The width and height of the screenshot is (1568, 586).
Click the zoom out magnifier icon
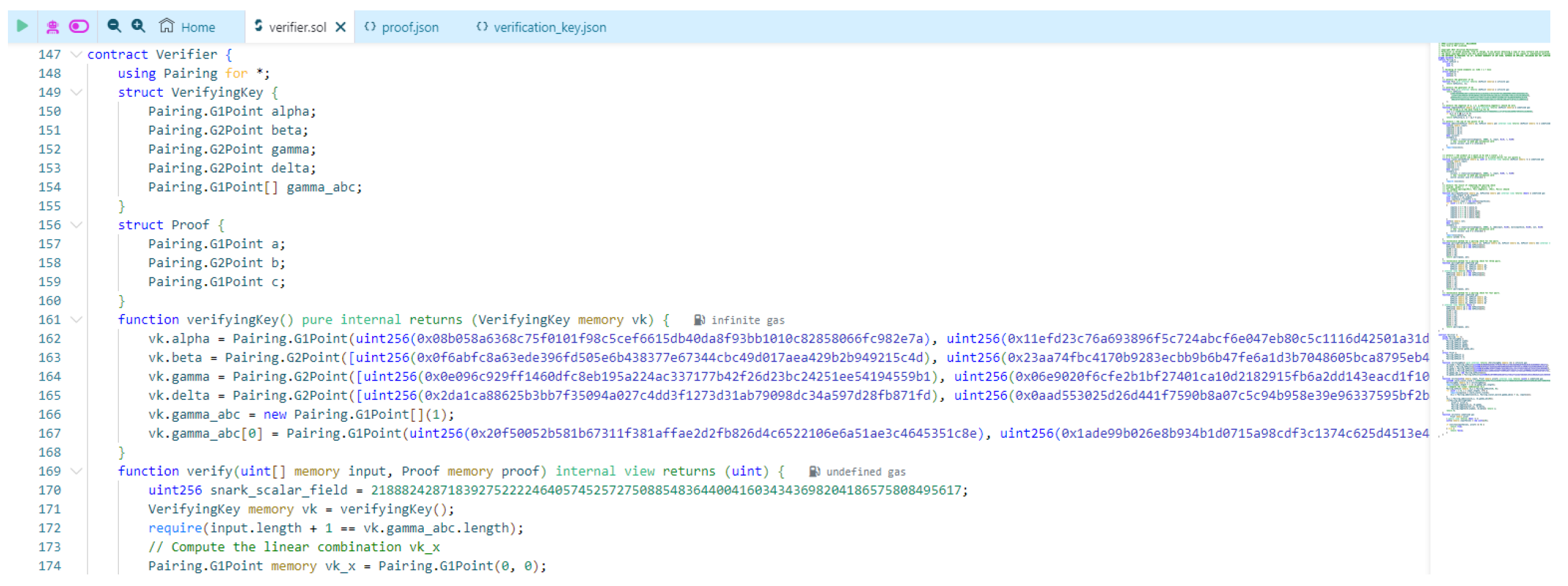click(x=113, y=26)
